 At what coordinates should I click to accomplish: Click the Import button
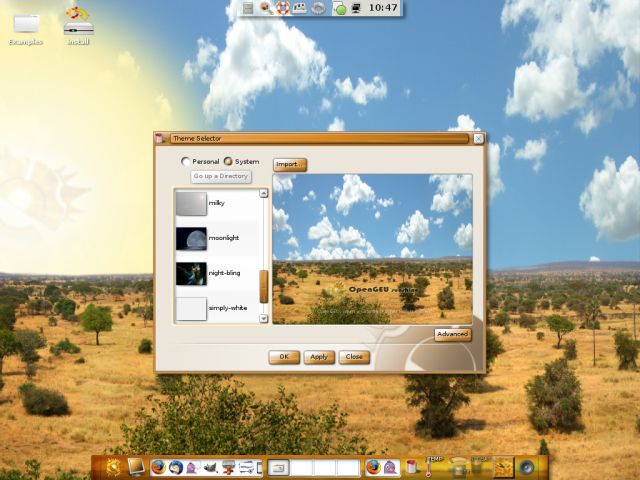pos(290,164)
